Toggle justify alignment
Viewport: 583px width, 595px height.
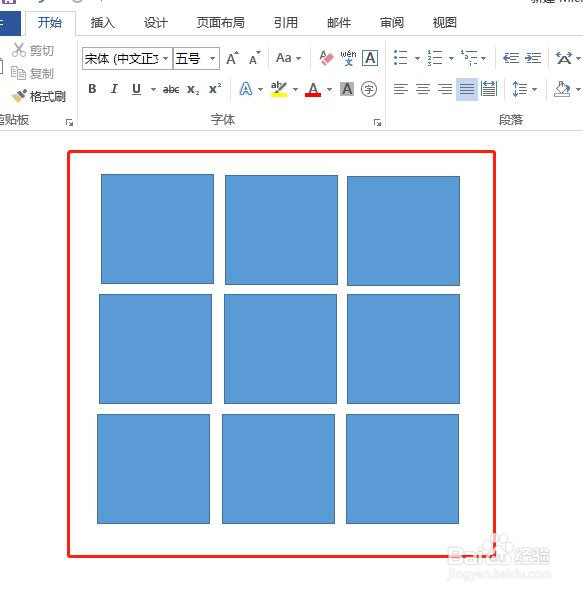point(467,89)
